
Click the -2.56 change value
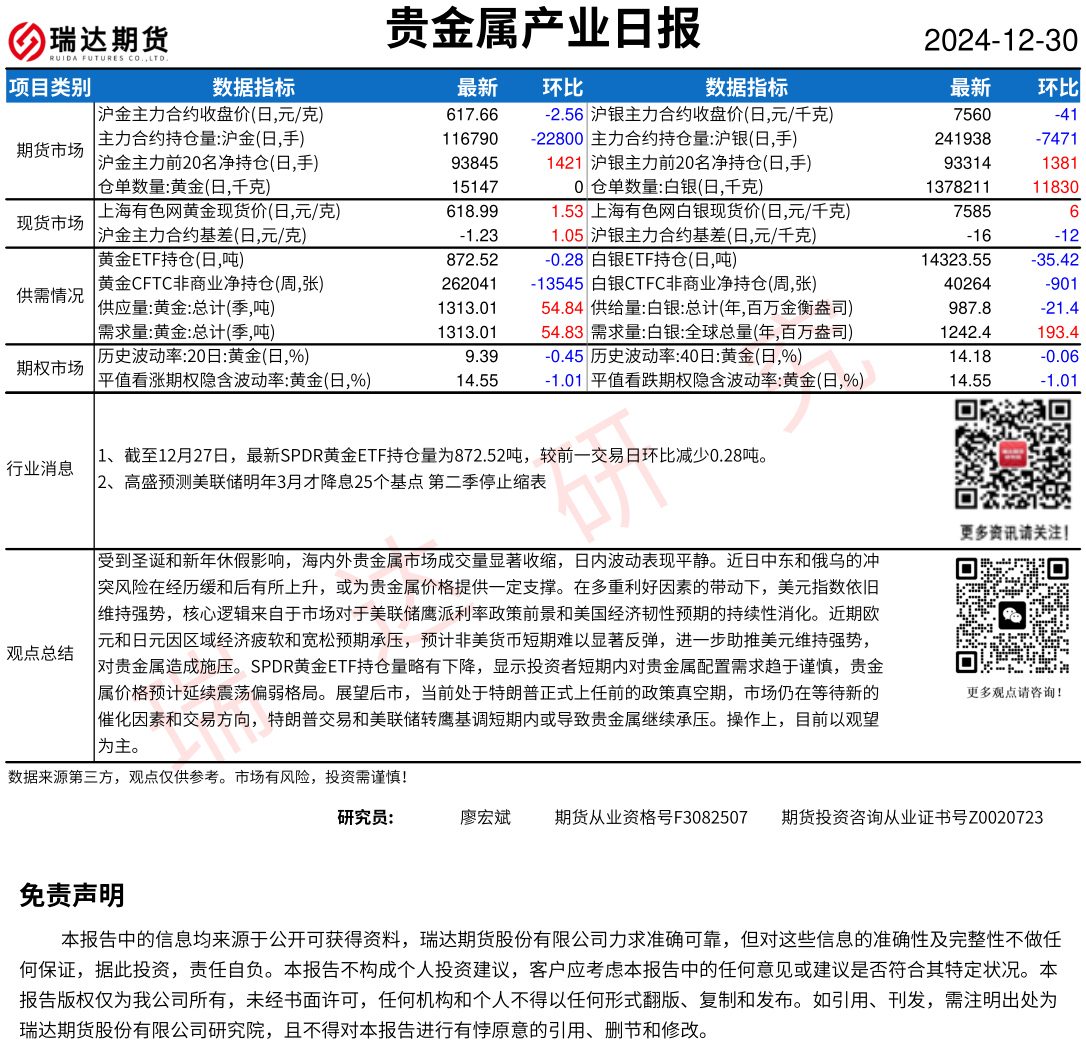pos(564,114)
